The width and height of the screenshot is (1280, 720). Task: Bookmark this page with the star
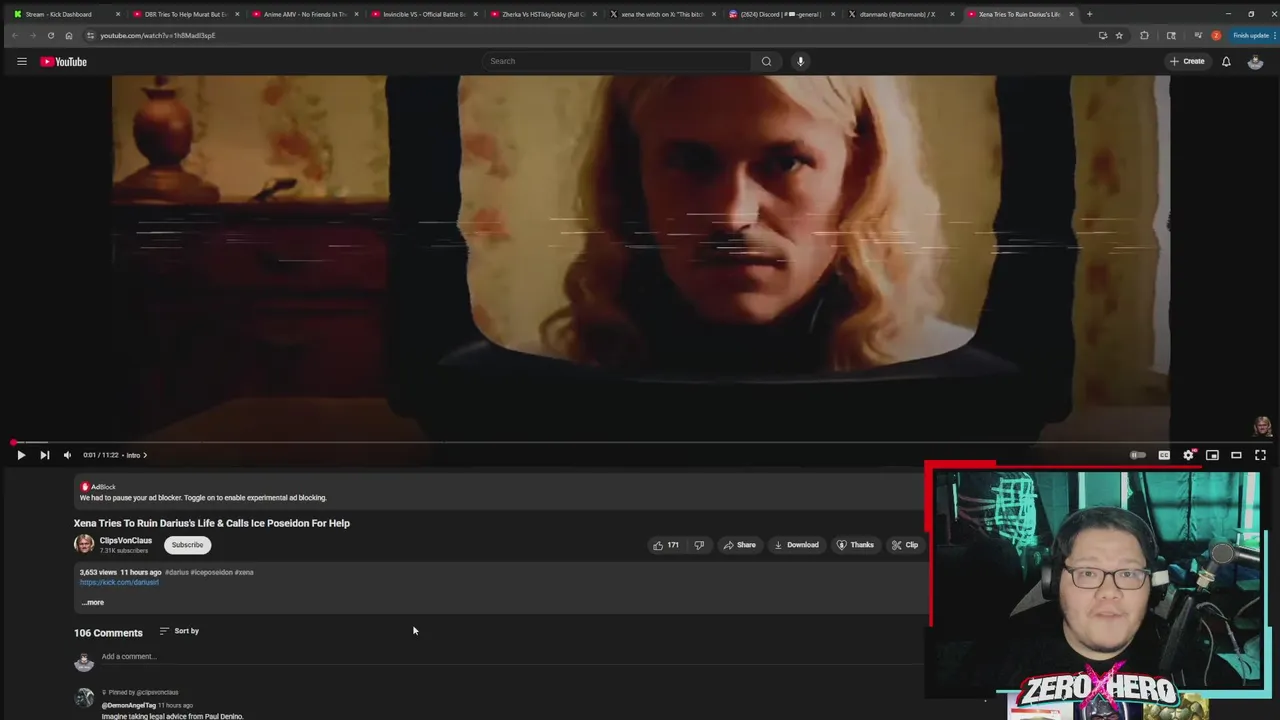1119,35
